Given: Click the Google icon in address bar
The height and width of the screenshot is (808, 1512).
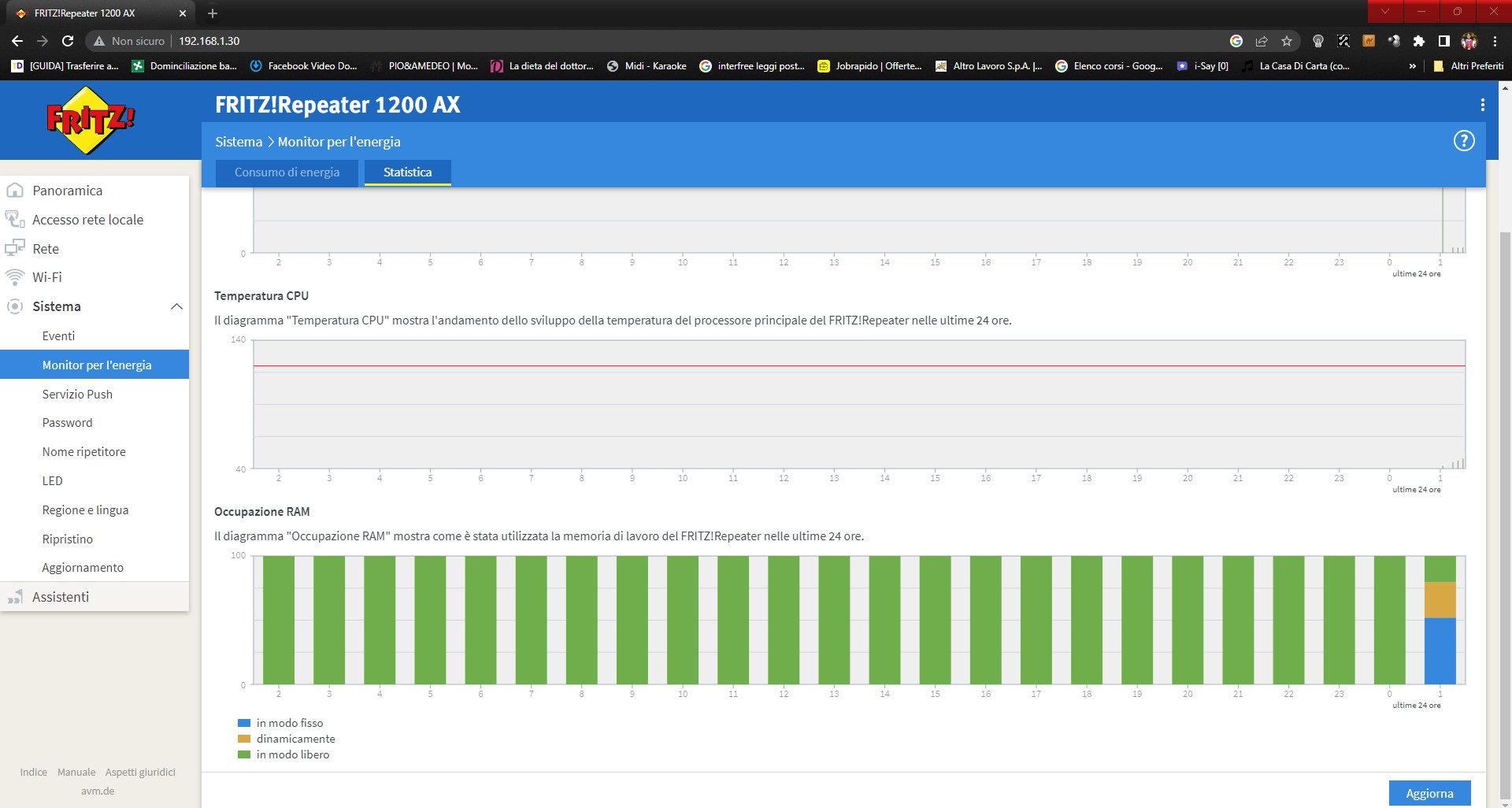Looking at the screenshot, I should point(1236,41).
